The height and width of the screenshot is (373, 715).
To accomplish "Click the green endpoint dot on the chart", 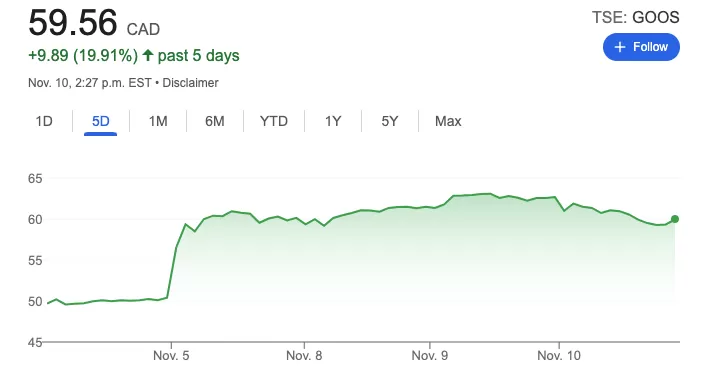I will point(675,219).
